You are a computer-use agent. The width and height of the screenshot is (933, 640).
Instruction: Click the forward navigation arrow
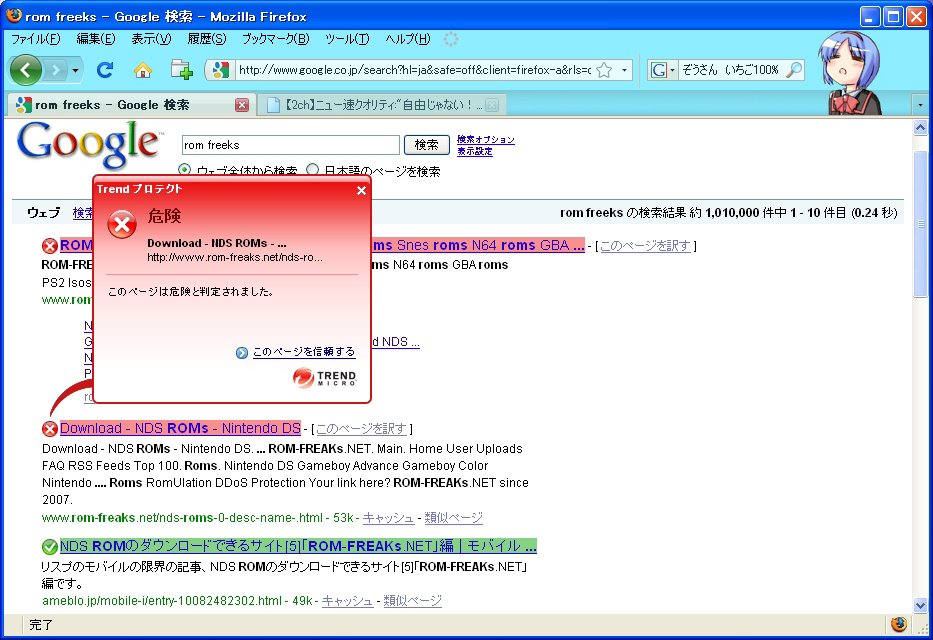(x=56, y=70)
